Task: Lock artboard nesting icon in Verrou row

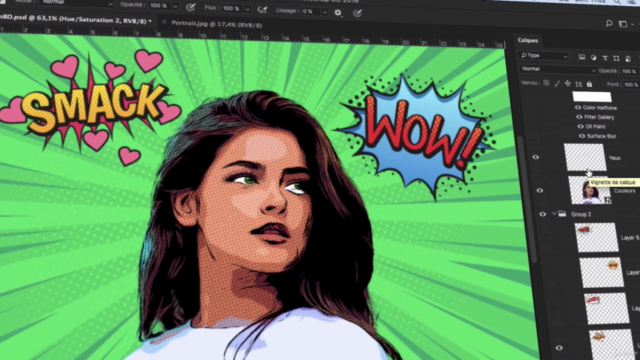Action: pyautogui.click(x=579, y=84)
